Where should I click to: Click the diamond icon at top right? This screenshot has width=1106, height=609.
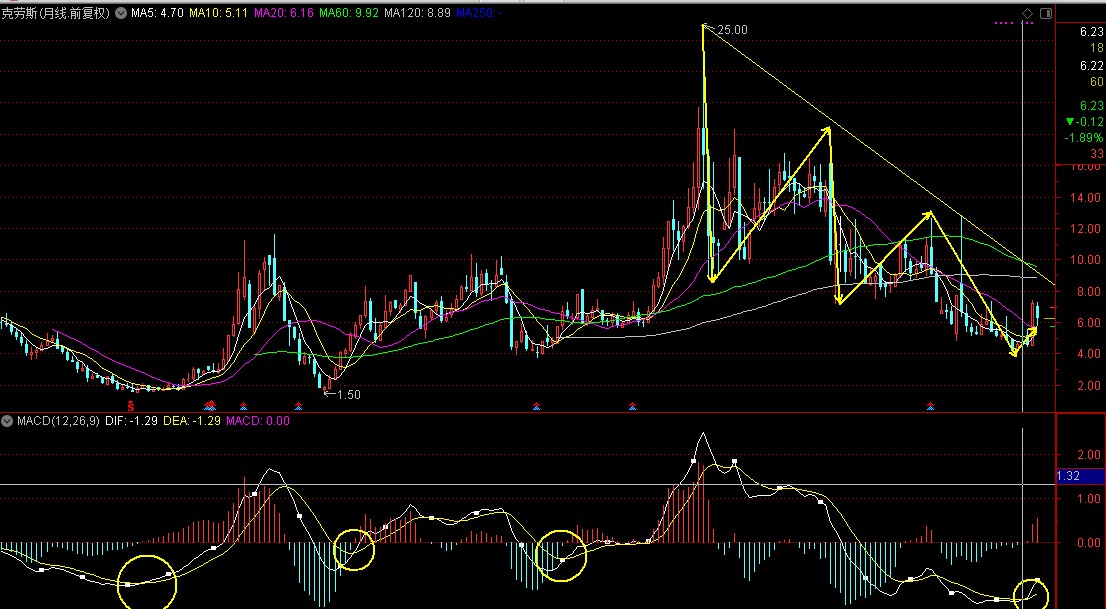click(x=1028, y=13)
